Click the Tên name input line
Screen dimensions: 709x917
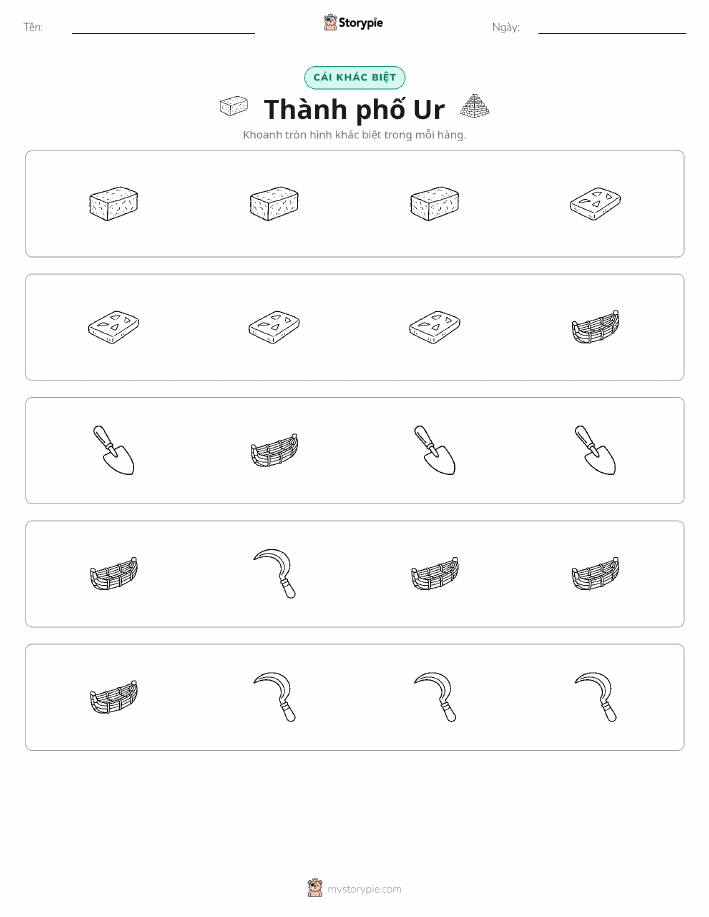163,28
